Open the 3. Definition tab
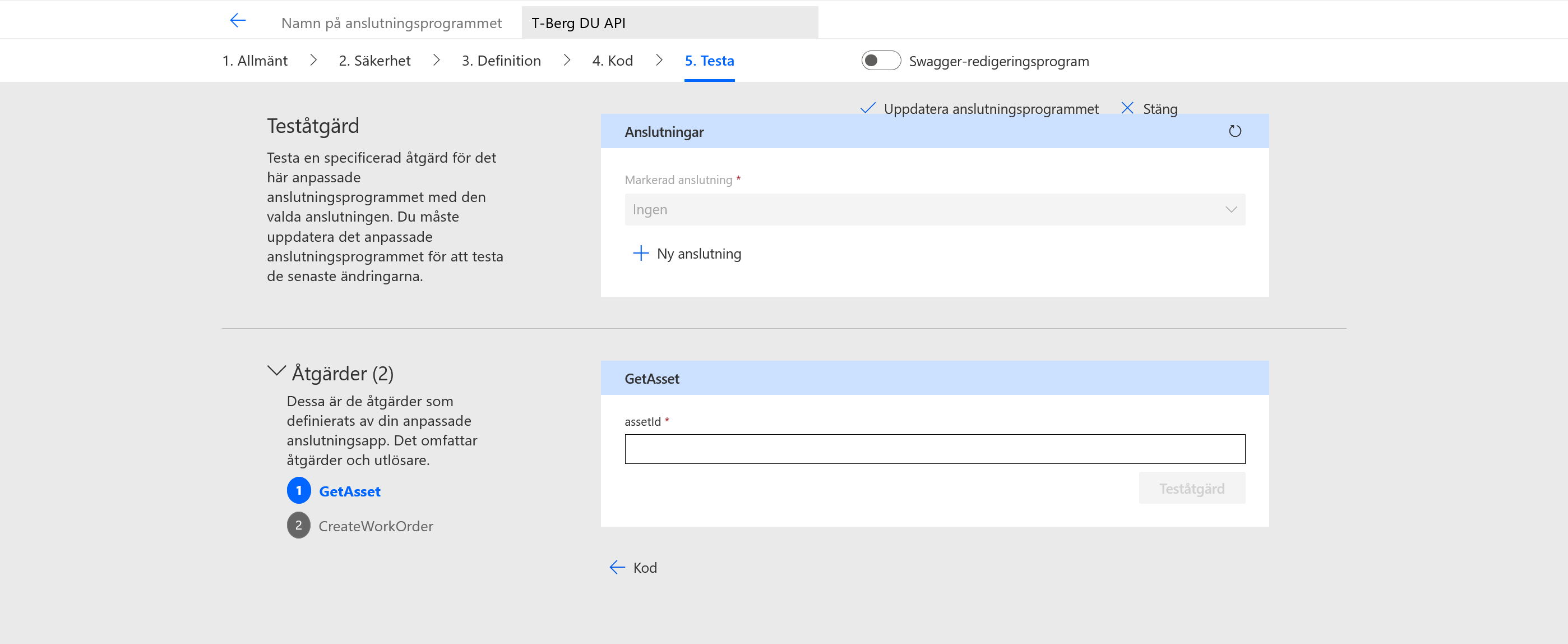 pyautogui.click(x=501, y=61)
